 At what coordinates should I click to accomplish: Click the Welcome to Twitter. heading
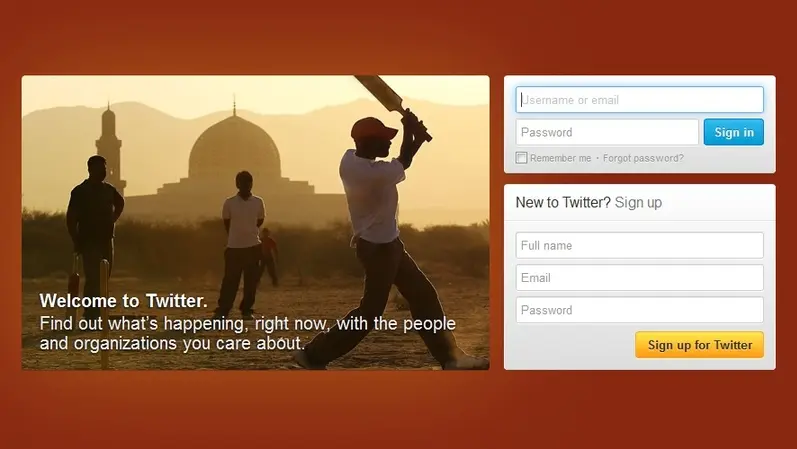tap(124, 301)
